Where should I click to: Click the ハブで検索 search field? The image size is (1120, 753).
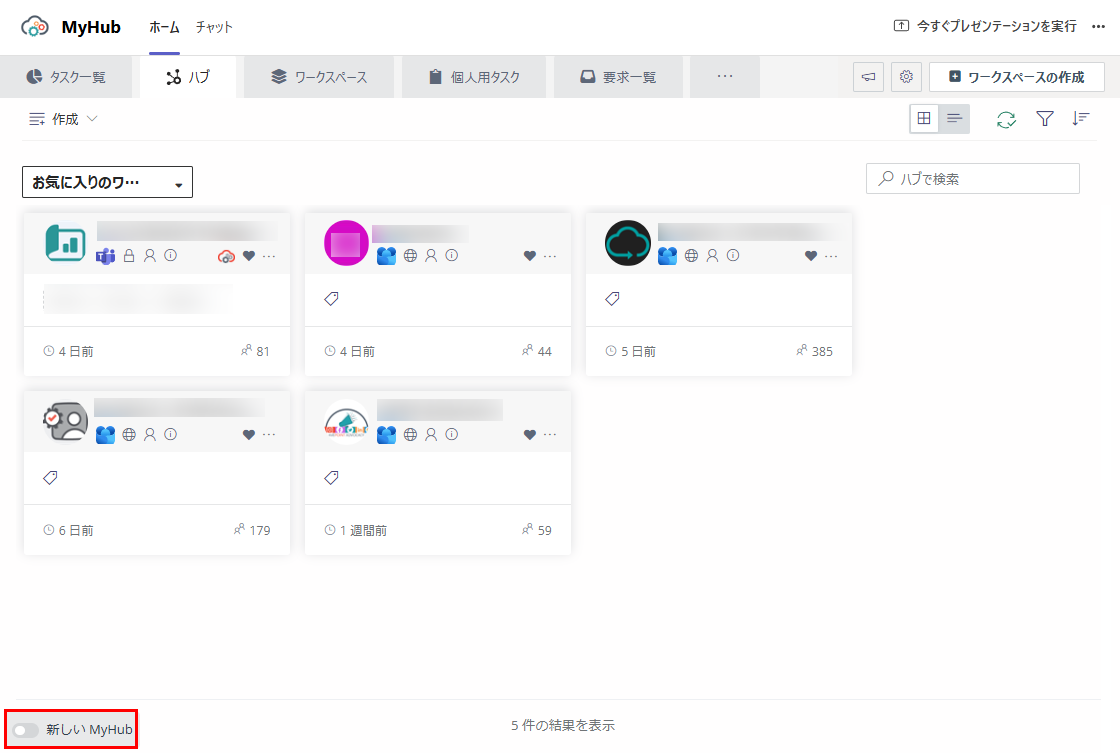972,179
